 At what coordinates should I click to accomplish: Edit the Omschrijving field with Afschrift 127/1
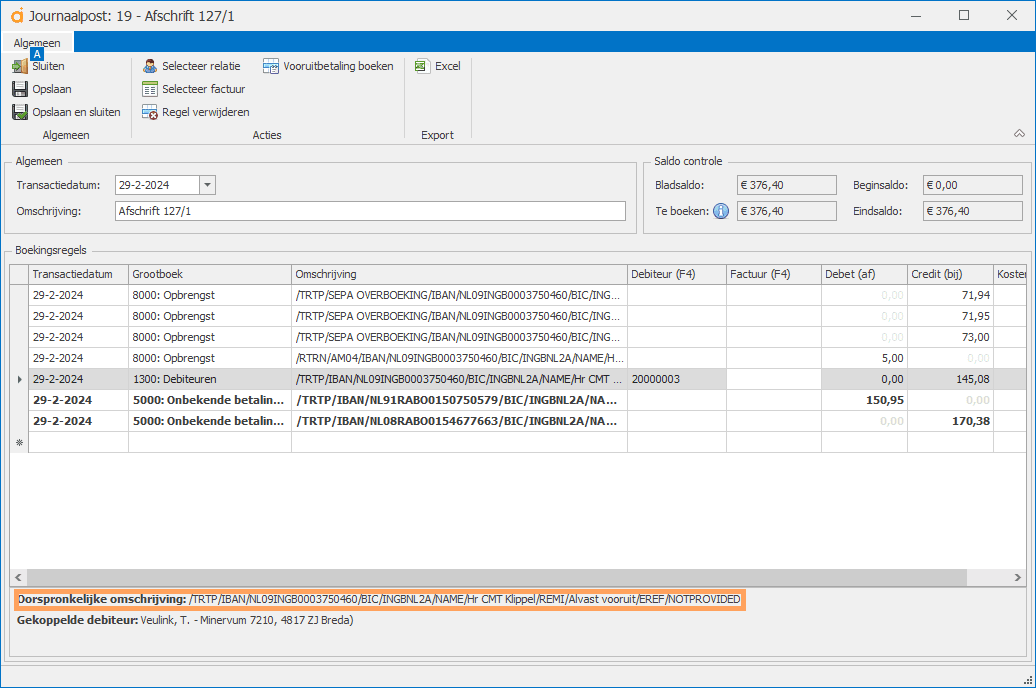tap(370, 211)
